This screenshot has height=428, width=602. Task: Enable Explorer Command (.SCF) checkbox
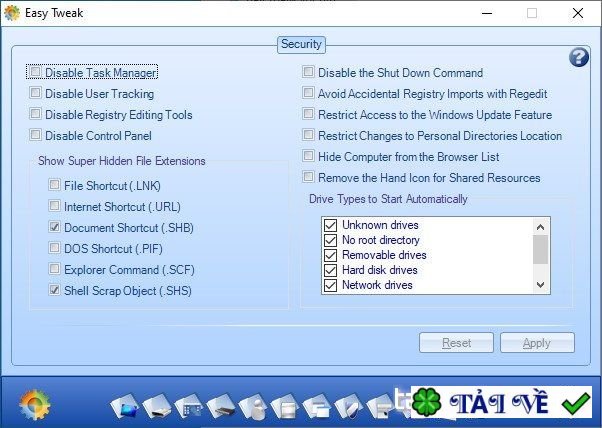pyautogui.click(x=55, y=269)
